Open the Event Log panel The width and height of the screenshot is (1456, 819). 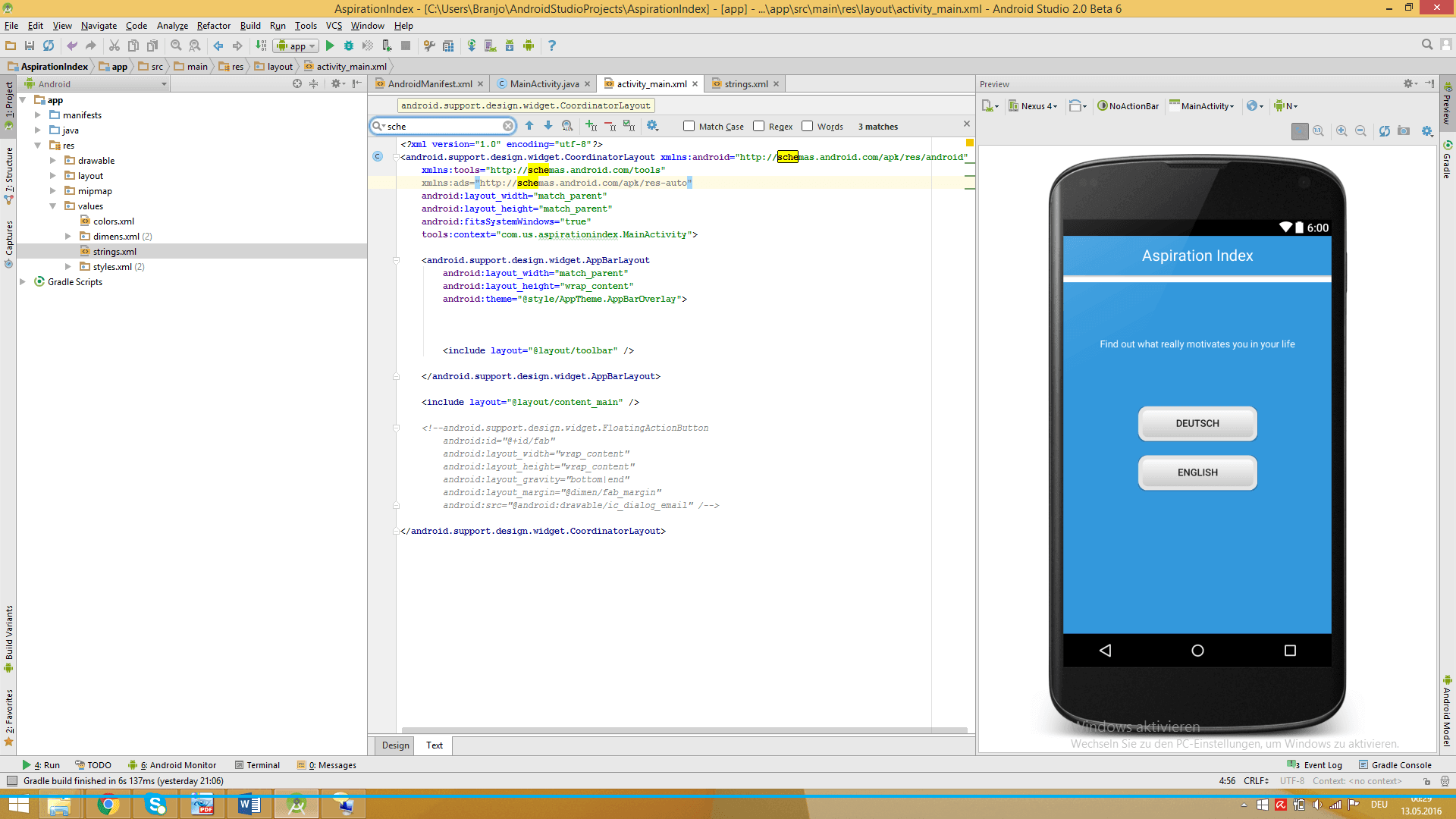coord(1316,765)
